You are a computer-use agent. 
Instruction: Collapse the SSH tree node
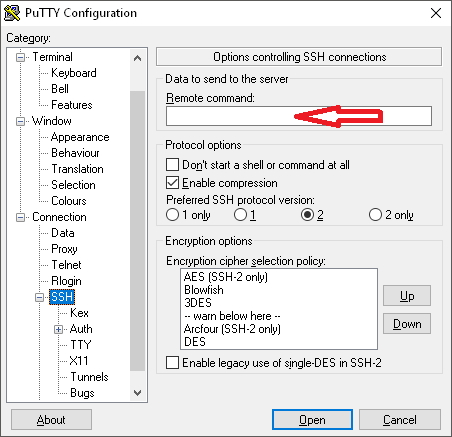(x=39, y=297)
